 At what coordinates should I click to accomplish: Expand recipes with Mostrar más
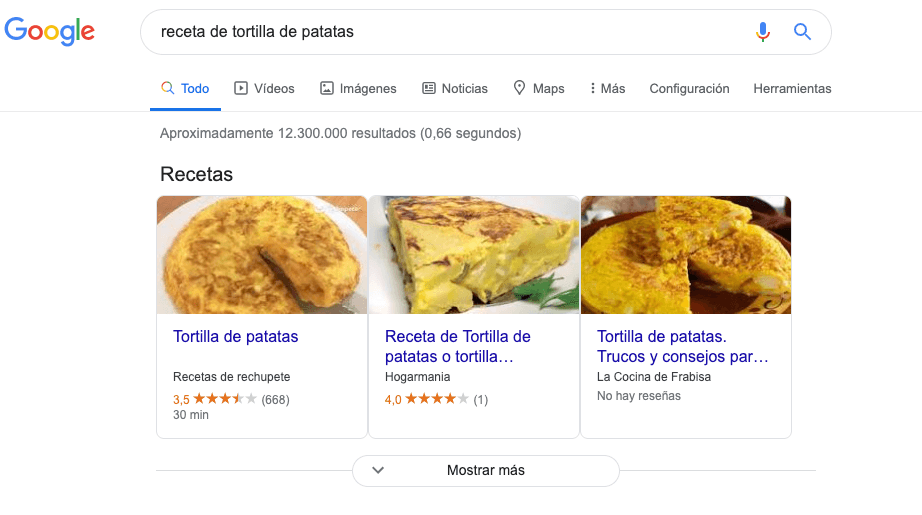click(485, 470)
